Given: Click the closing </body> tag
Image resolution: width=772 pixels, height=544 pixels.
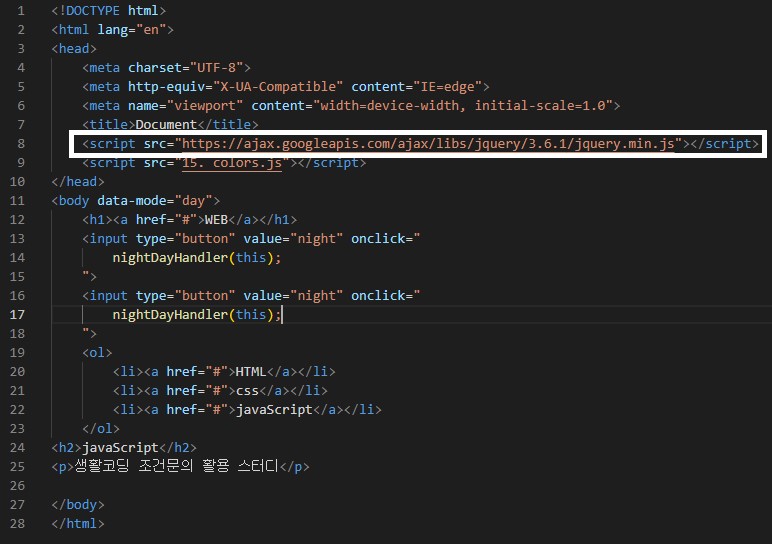Looking at the screenshot, I should [78, 505].
